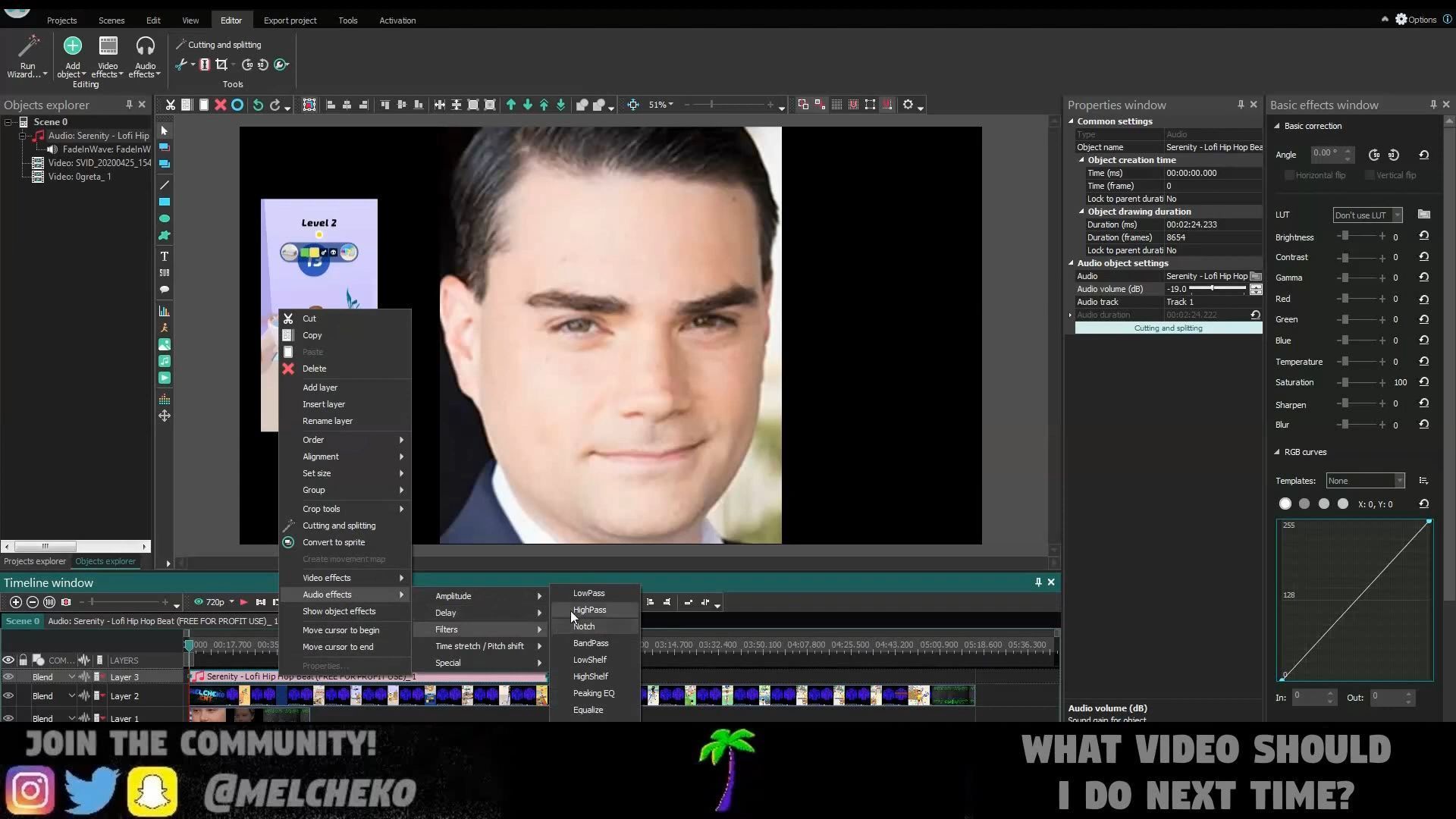Open the LUT 'Don't use LUT' dropdown
This screenshot has width=1456, height=819.
point(1367,215)
